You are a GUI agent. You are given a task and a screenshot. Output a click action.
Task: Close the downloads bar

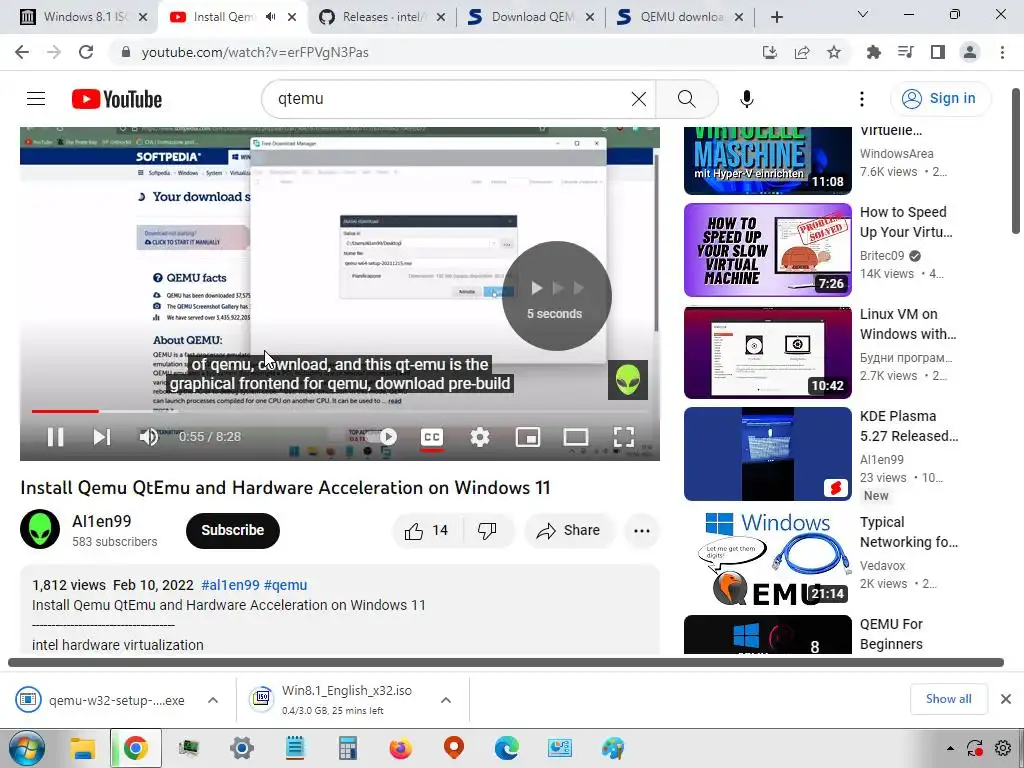(x=1006, y=699)
